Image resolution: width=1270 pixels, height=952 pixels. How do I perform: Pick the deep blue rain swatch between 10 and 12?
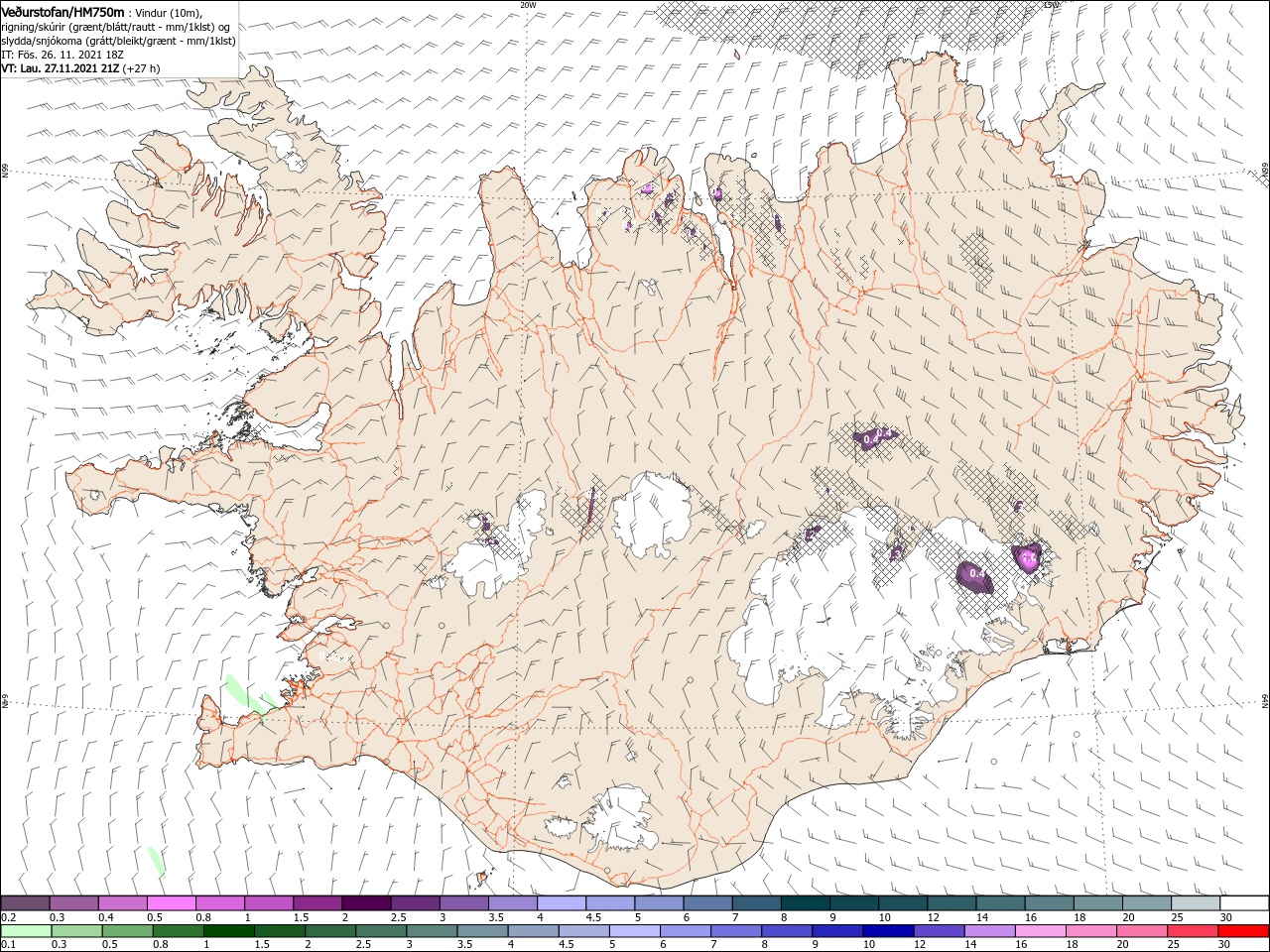tap(889, 931)
